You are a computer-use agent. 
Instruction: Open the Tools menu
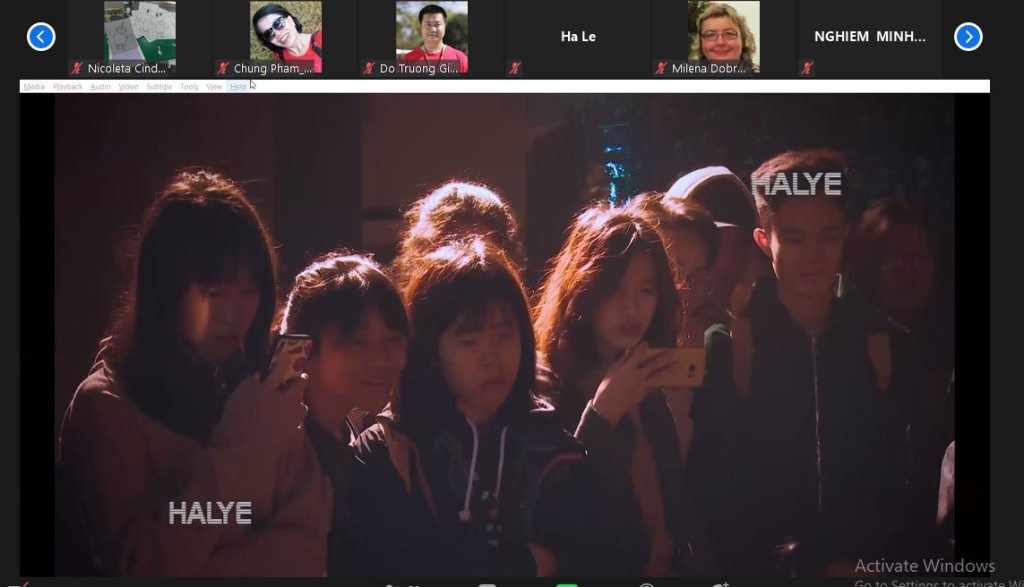coord(189,87)
